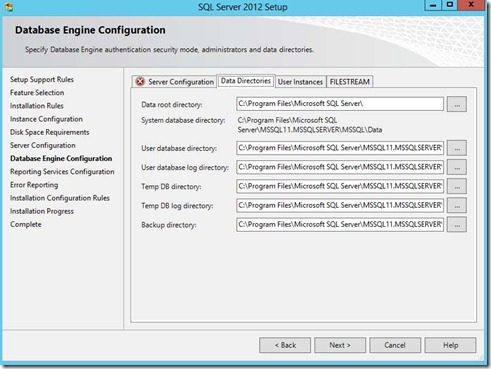The image size is (491, 369).
Task: Click the Backup directory field
Action: tap(340, 225)
